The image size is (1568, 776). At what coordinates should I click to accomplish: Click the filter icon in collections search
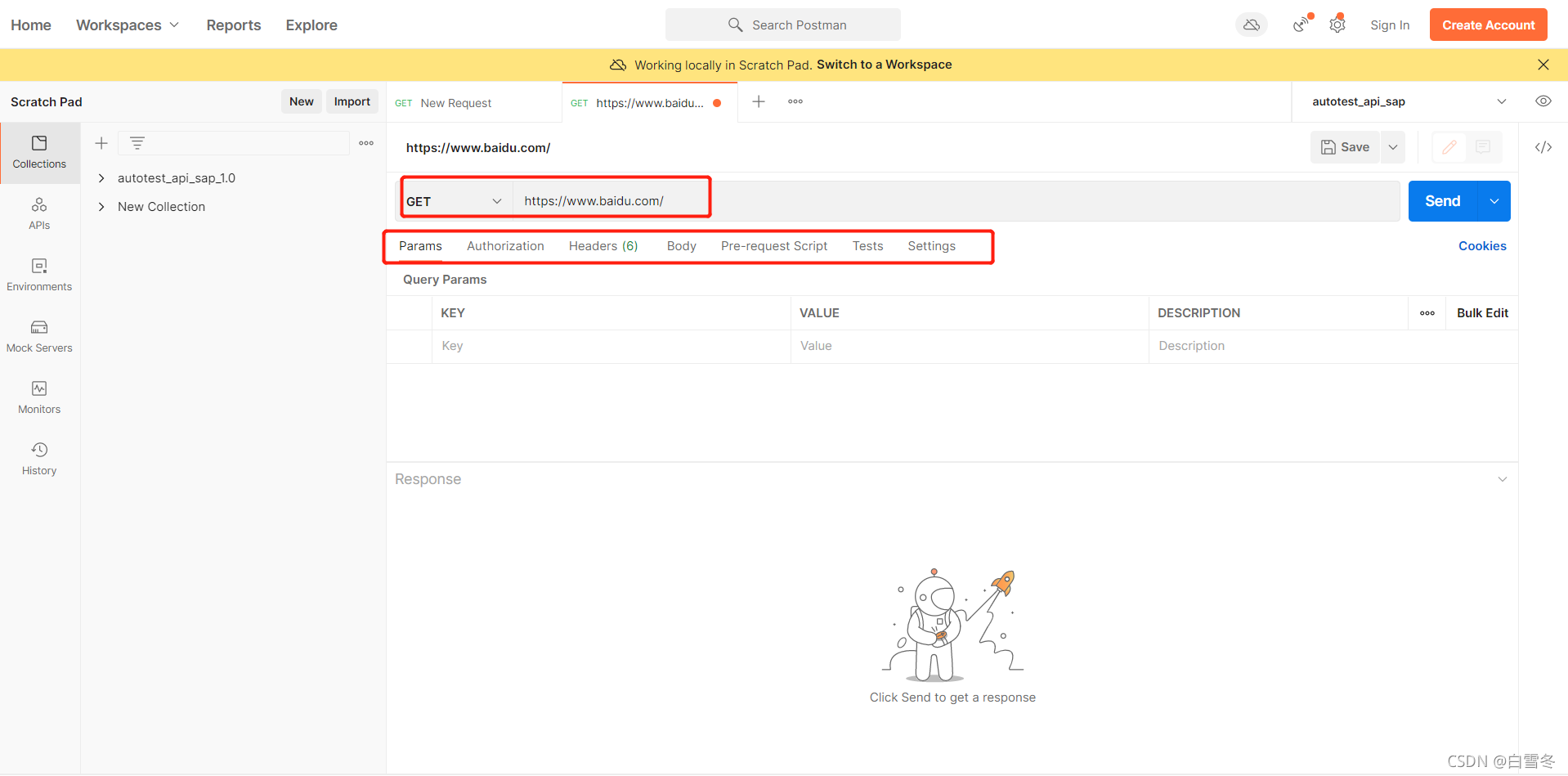[137, 143]
